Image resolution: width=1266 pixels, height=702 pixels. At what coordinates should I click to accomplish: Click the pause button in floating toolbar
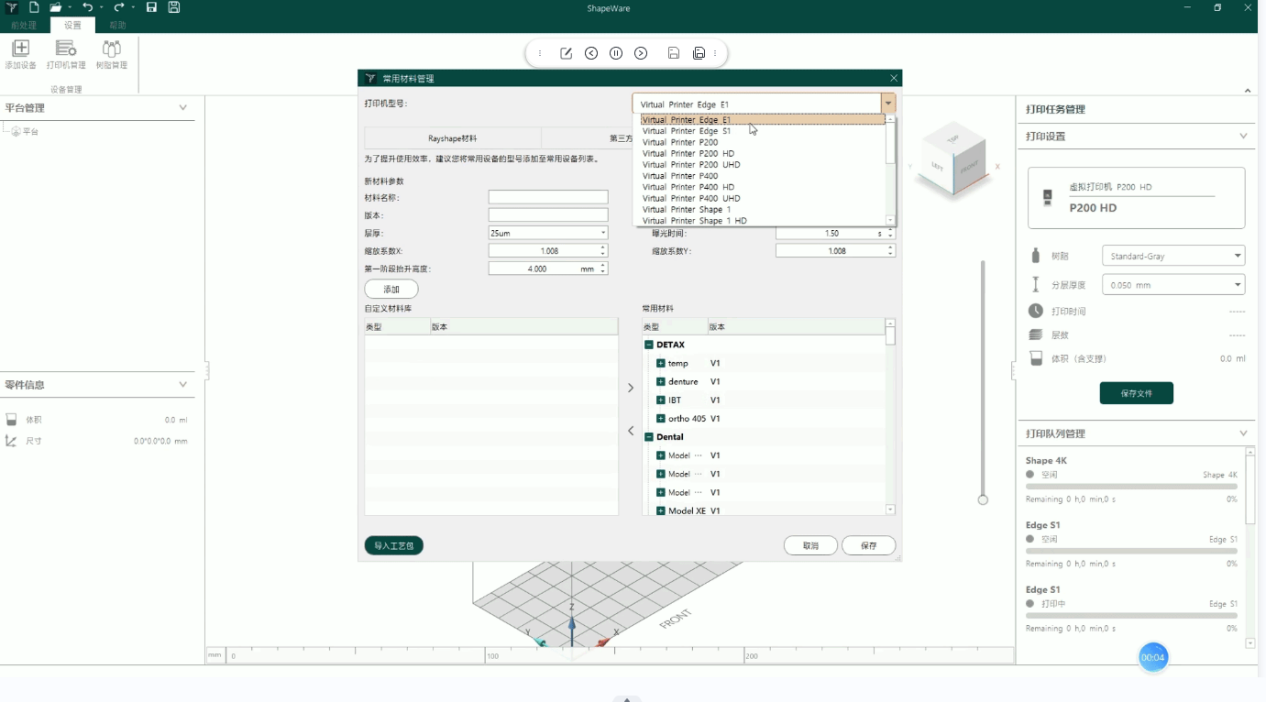(616, 54)
